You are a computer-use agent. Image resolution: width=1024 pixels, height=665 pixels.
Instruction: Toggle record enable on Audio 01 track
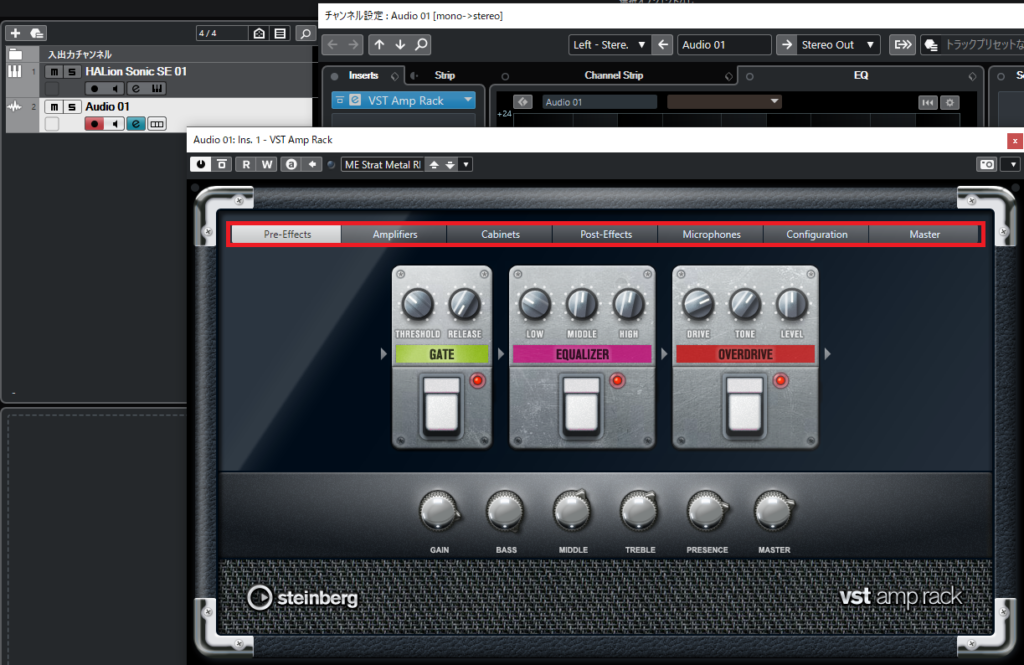94,124
